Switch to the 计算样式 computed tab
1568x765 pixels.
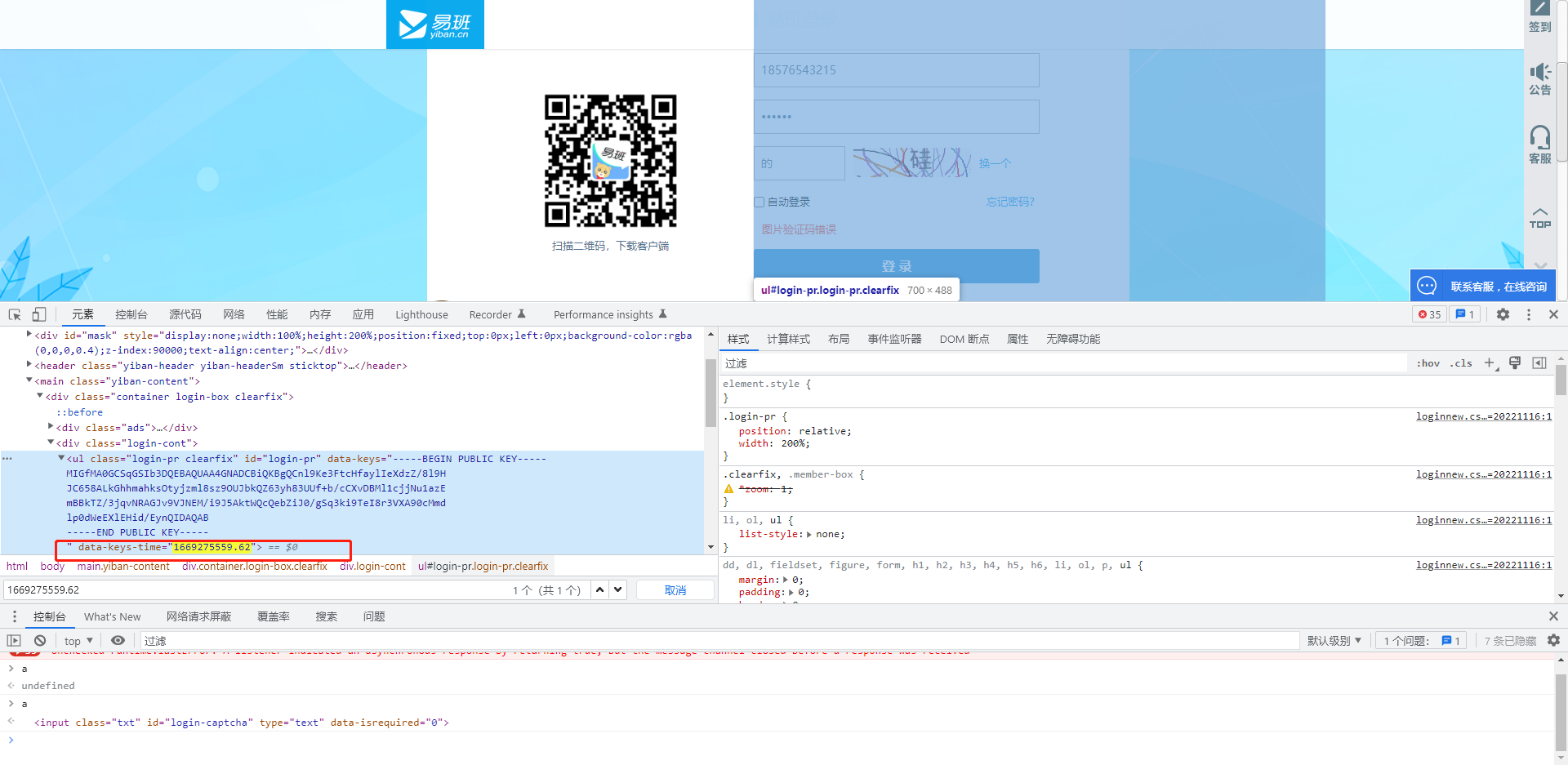(788, 339)
